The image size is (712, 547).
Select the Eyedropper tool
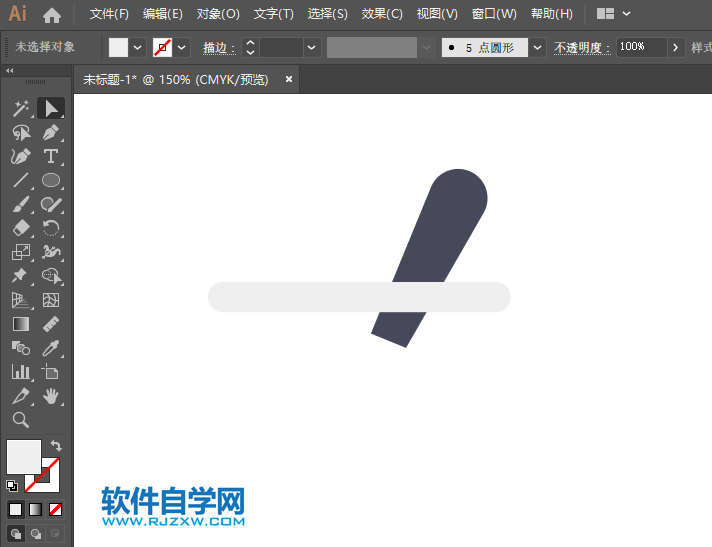51,348
